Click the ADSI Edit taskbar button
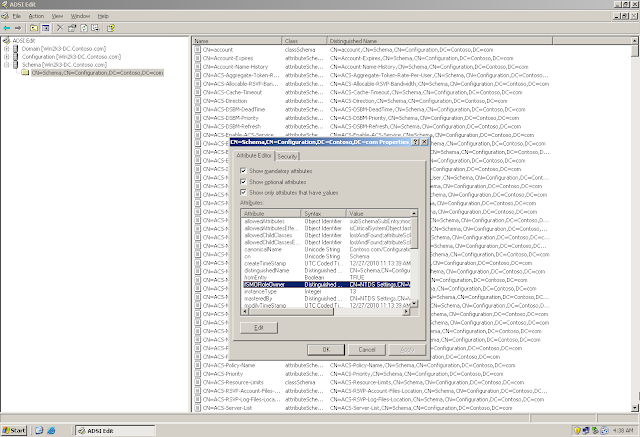This screenshot has width=640, height=437. click(x=116, y=430)
